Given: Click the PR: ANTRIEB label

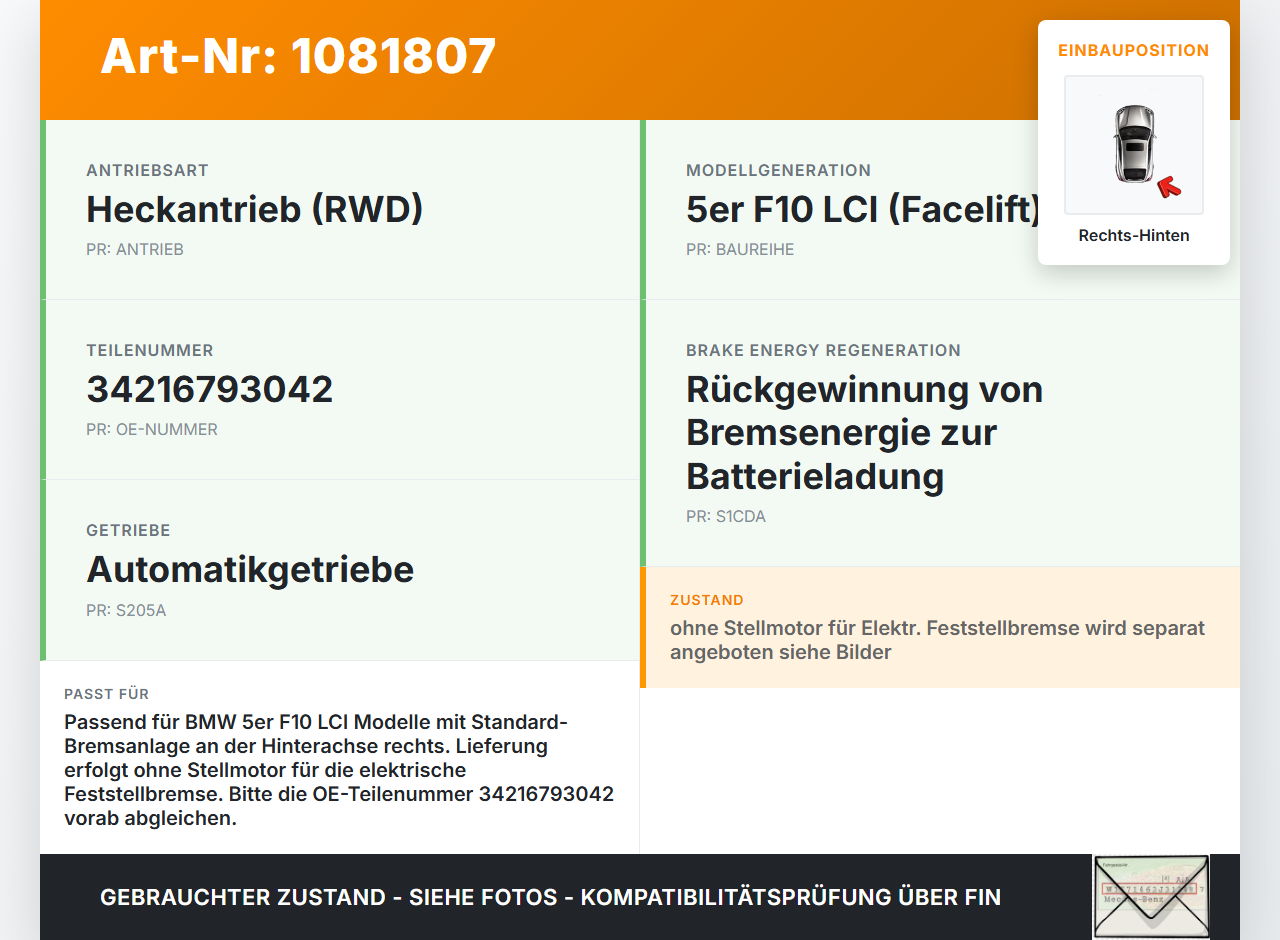Looking at the screenshot, I should (x=135, y=250).
